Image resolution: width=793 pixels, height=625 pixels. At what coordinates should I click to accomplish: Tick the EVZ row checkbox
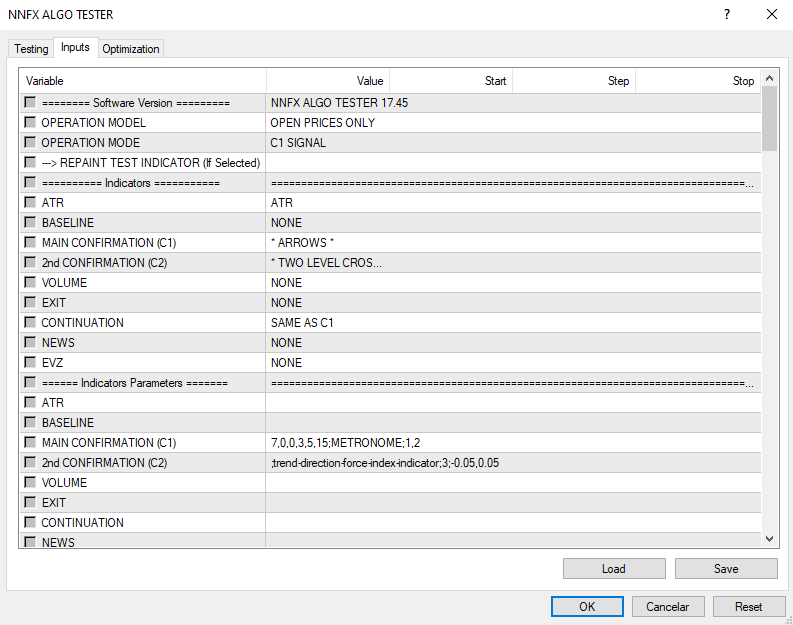coord(30,362)
